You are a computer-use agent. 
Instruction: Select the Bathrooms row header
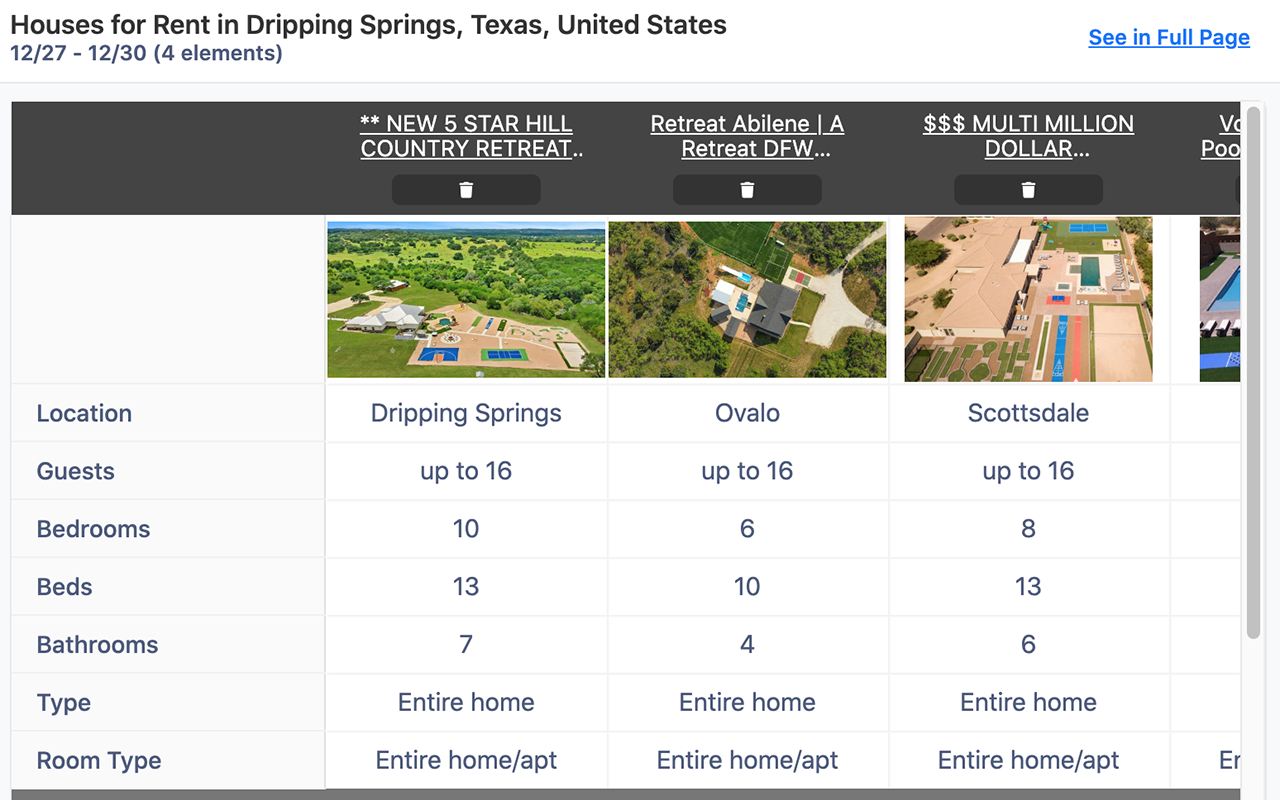97,645
